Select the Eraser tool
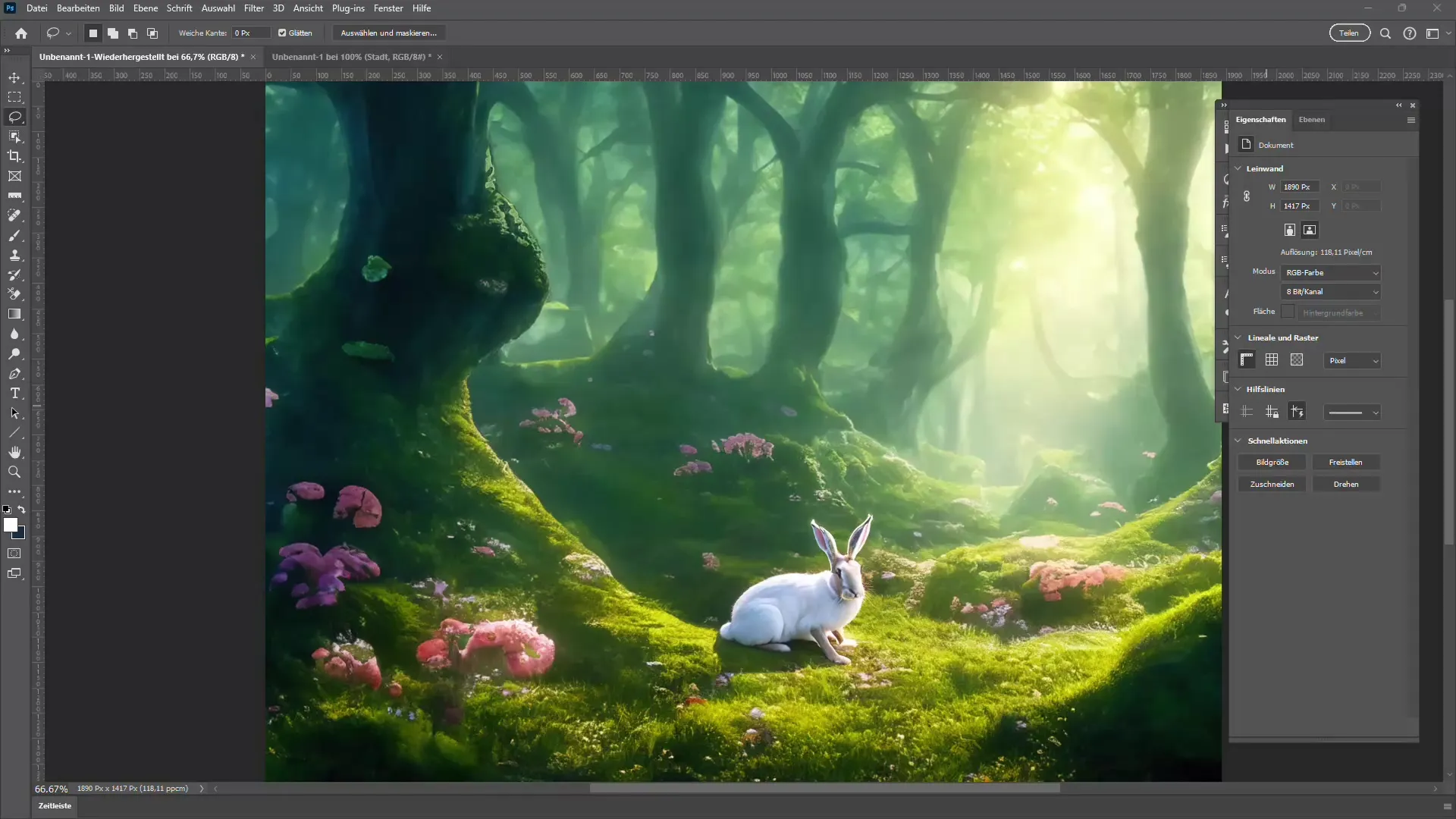Viewport: 1456px width, 819px height. click(14, 294)
